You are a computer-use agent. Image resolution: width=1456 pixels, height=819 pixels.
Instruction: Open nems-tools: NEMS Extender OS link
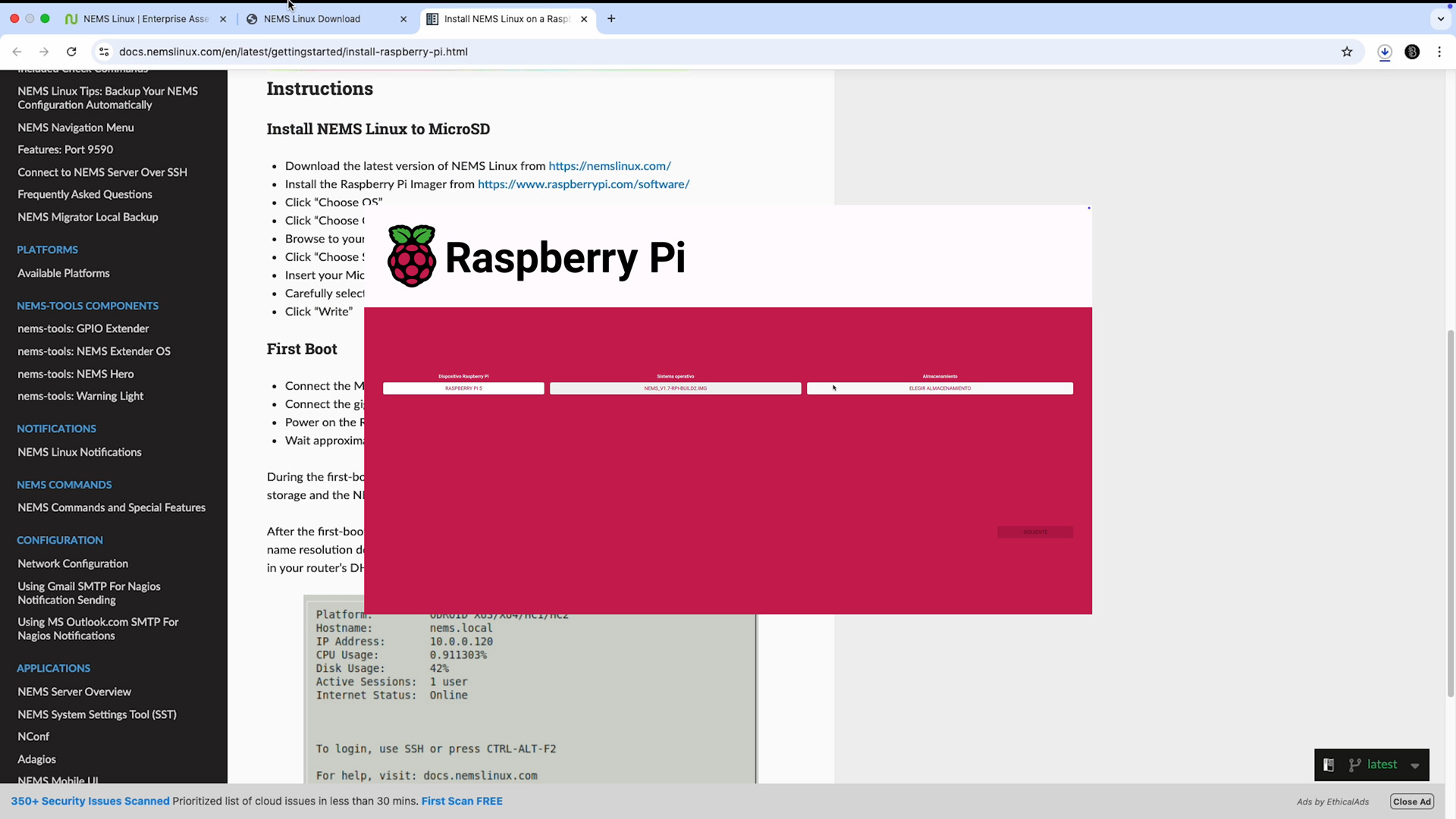click(x=94, y=351)
